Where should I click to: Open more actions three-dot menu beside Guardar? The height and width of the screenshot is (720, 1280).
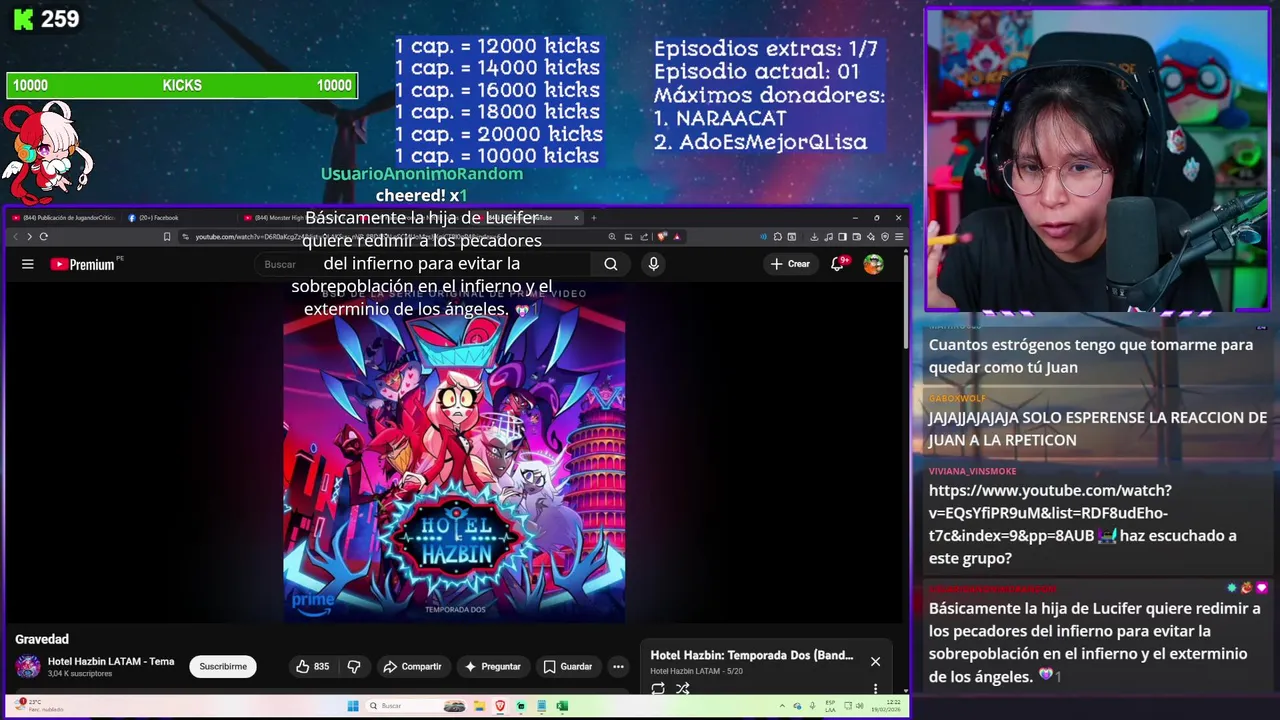(x=618, y=666)
